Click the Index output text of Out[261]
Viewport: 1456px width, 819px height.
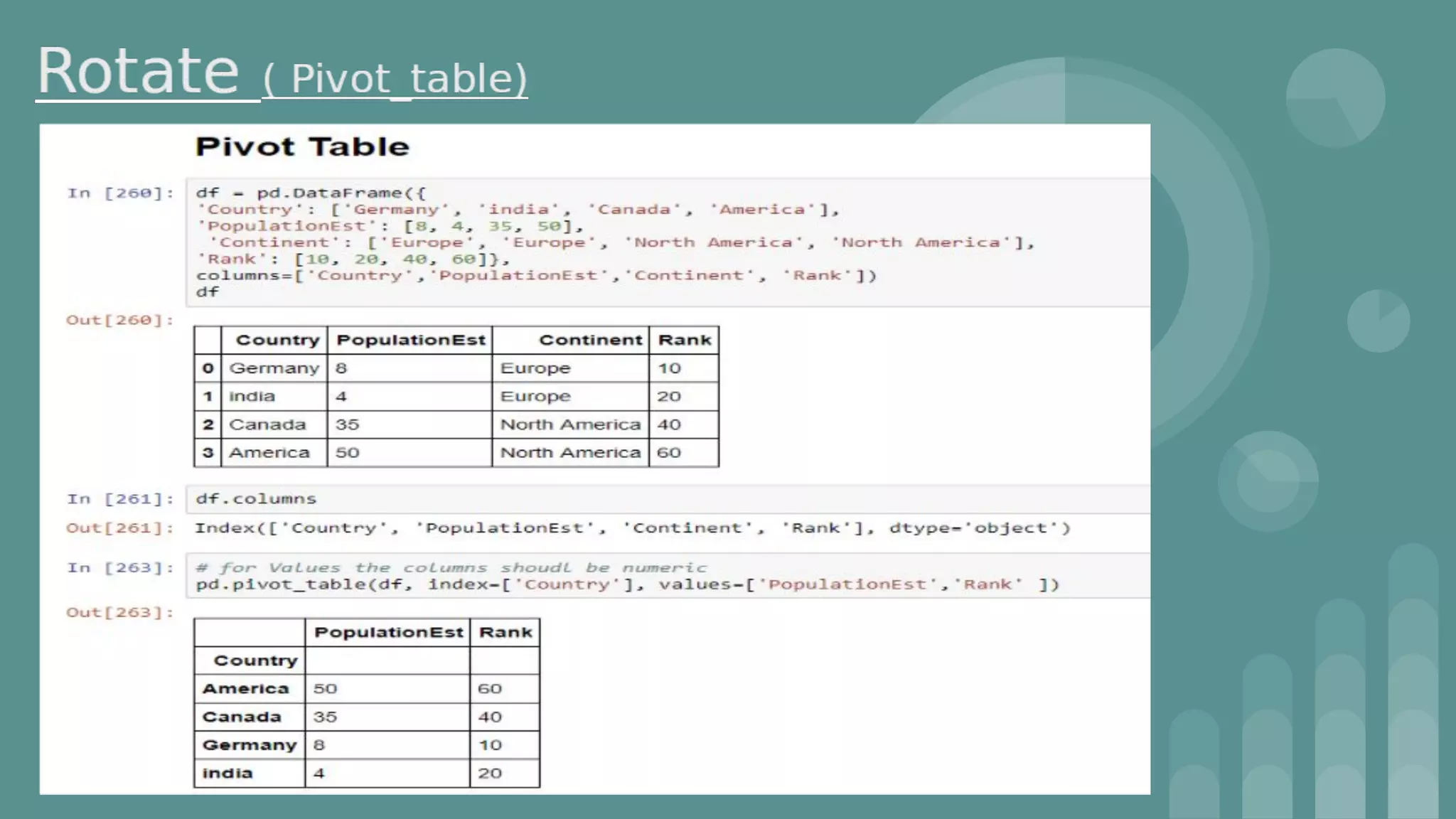(x=632, y=528)
